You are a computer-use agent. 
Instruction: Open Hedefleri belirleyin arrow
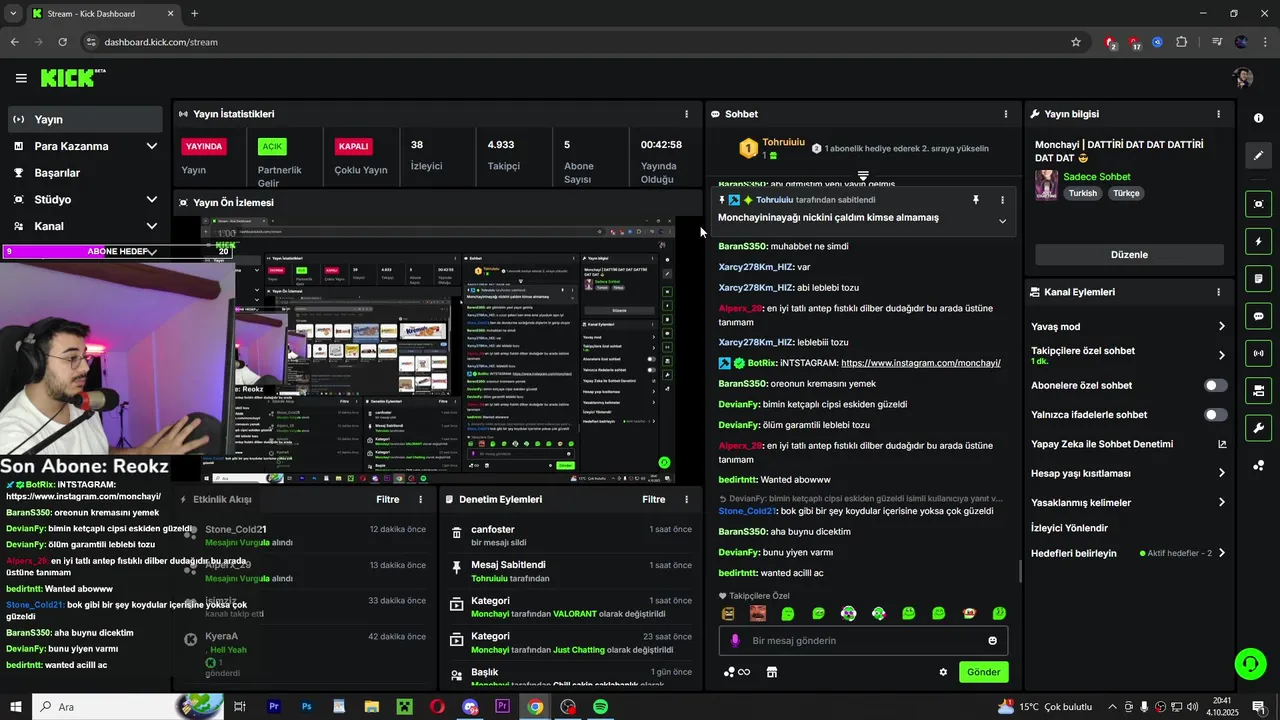tap(1221, 553)
